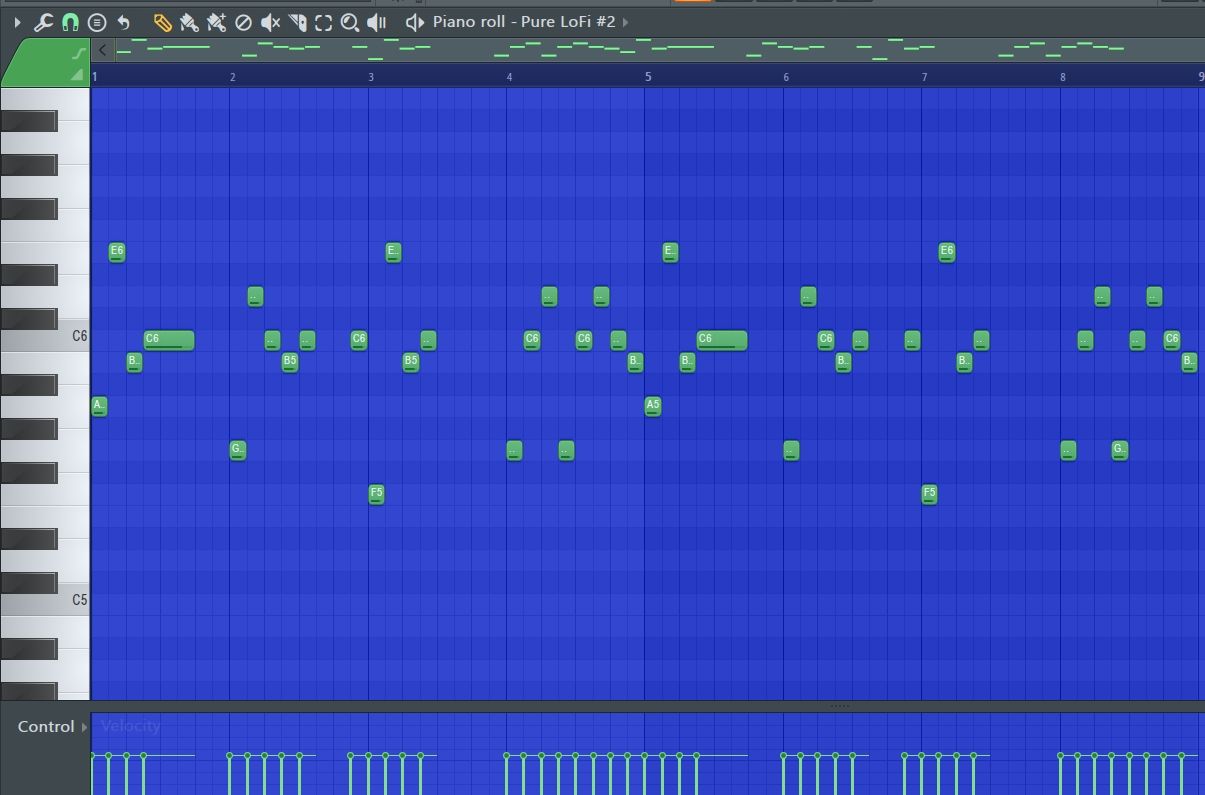Select the Delete tool
Image resolution: width=1205 pixels, height=795 pixels.
click(243, 22)
